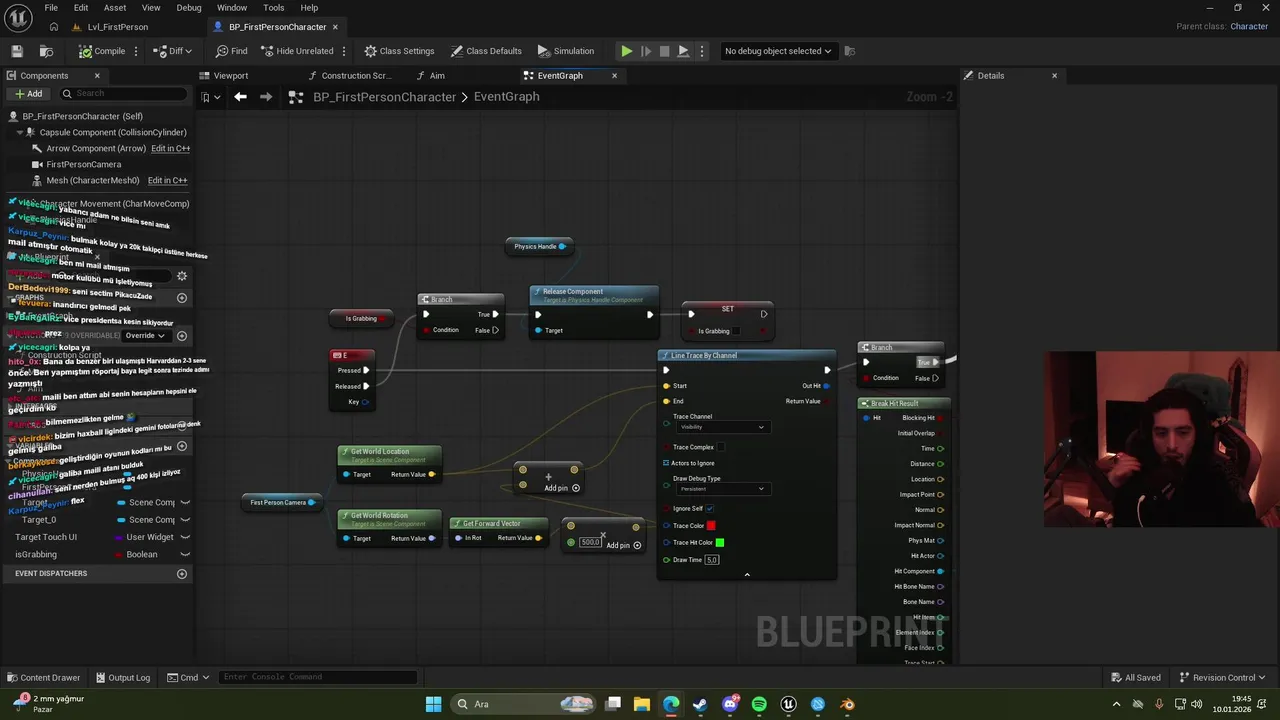Toggle the Ignore Self checkbox

710,509
